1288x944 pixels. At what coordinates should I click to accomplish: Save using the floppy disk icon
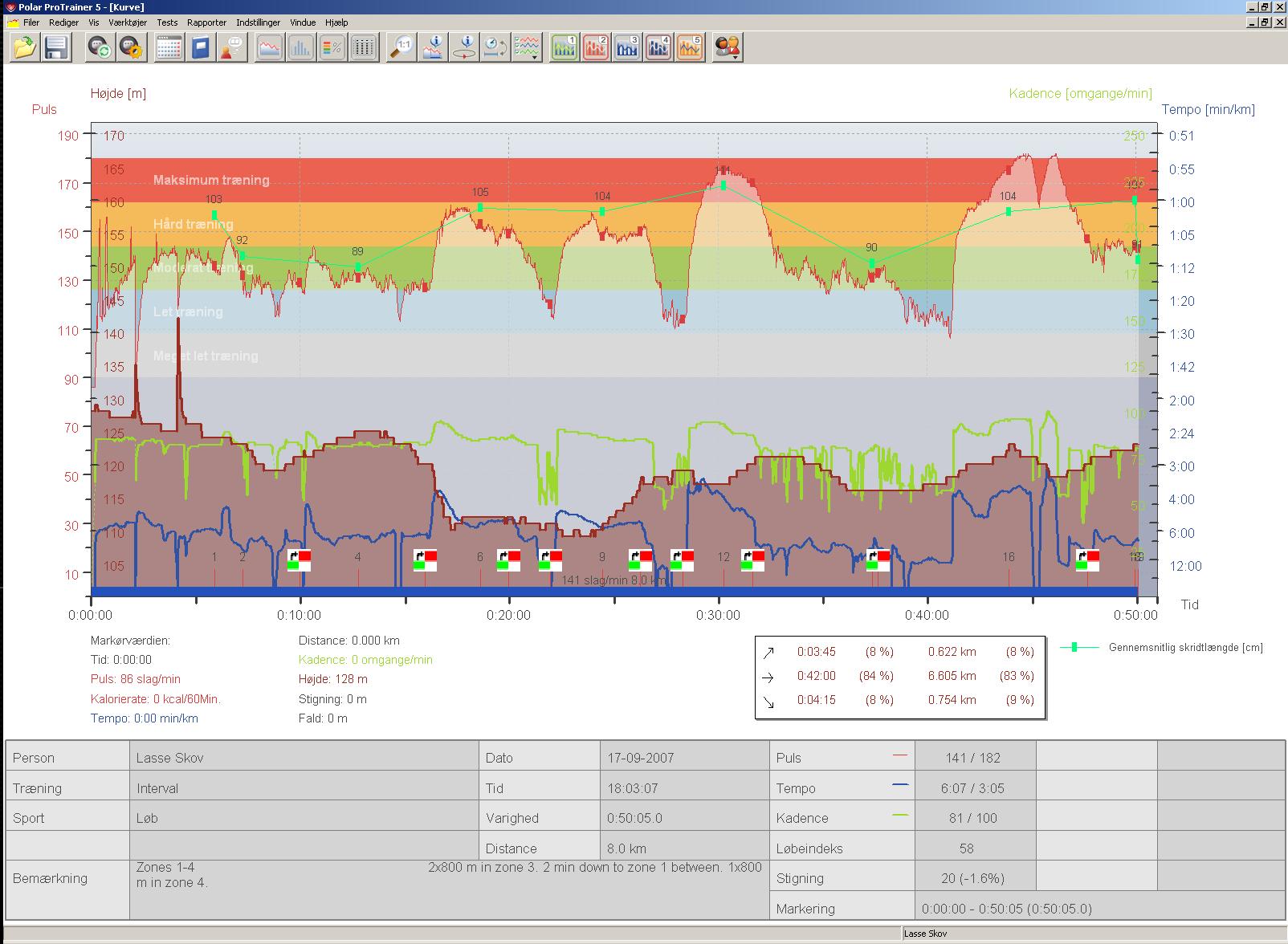55,47
